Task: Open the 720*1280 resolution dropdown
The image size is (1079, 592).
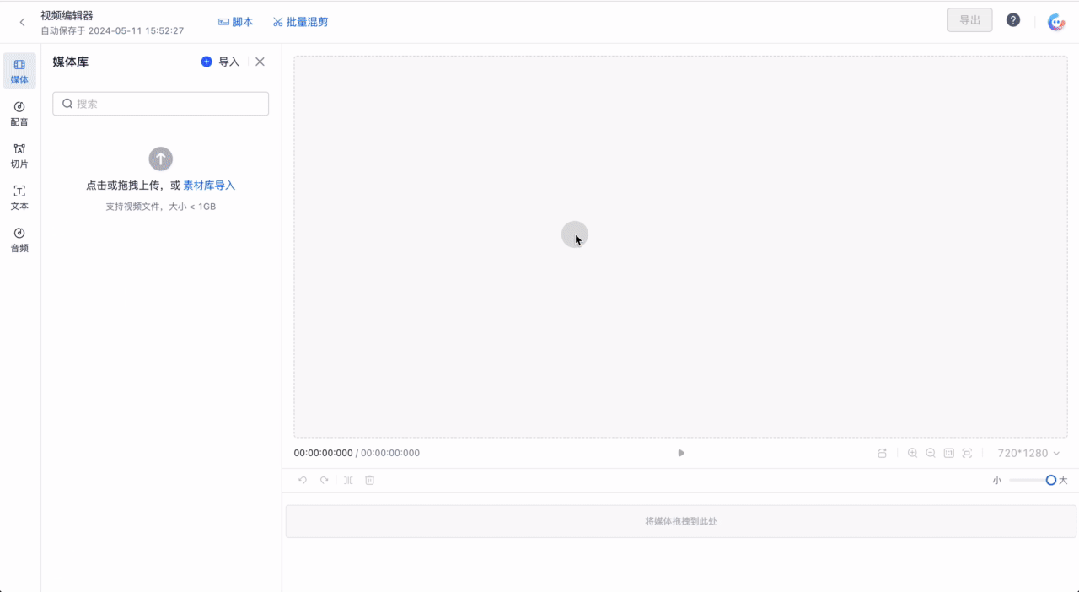Action: (1029, 453)
